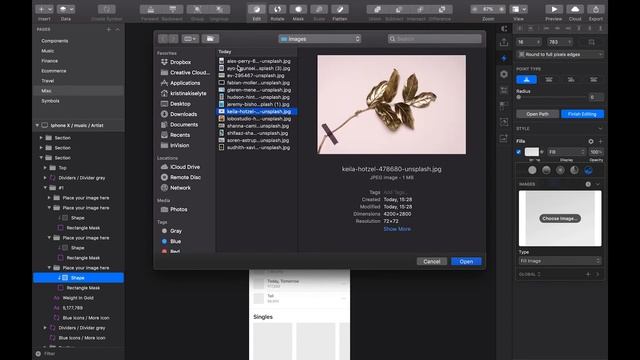Click the Forward toolbar icon

point(151,9)
